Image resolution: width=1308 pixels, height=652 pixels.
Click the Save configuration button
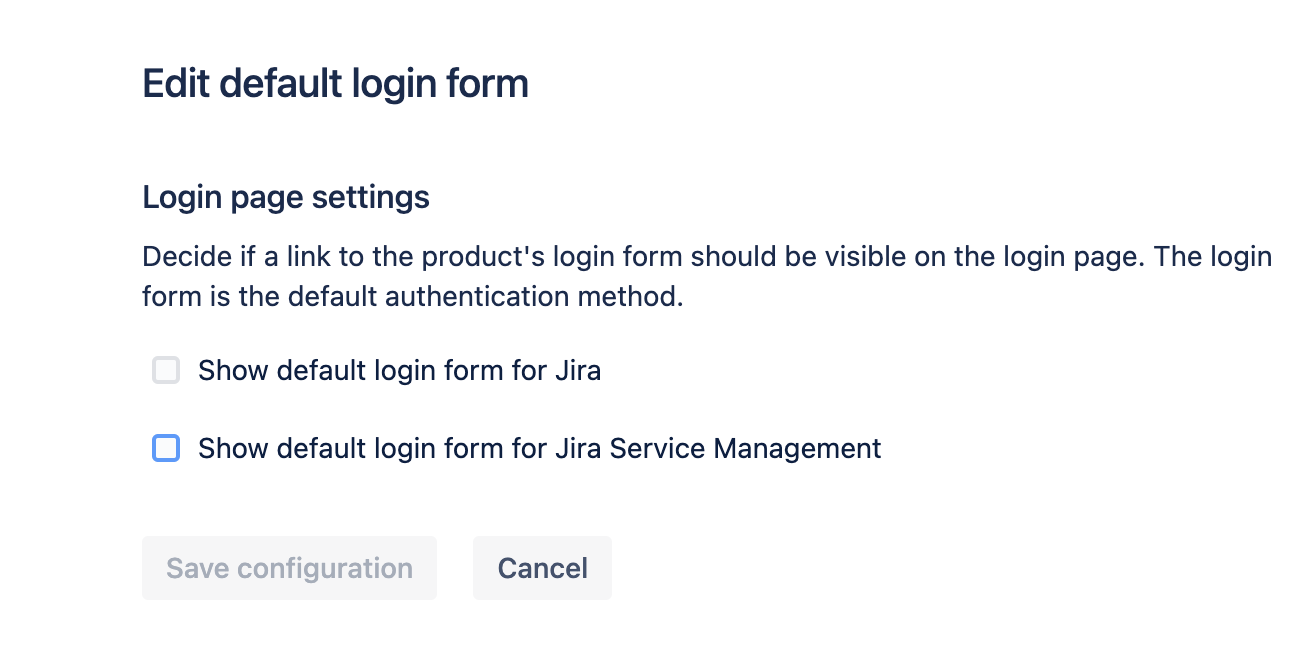[x=289, y=568]
